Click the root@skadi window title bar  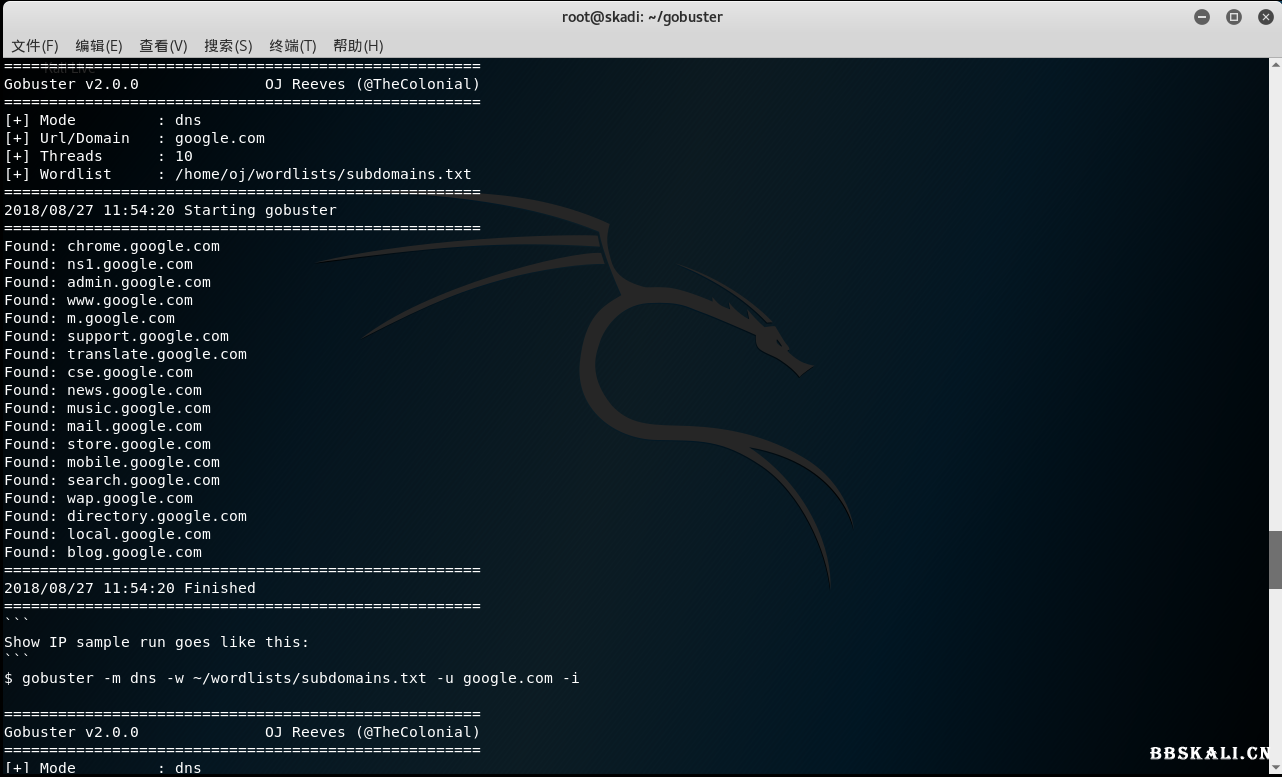tap(641, 17)
